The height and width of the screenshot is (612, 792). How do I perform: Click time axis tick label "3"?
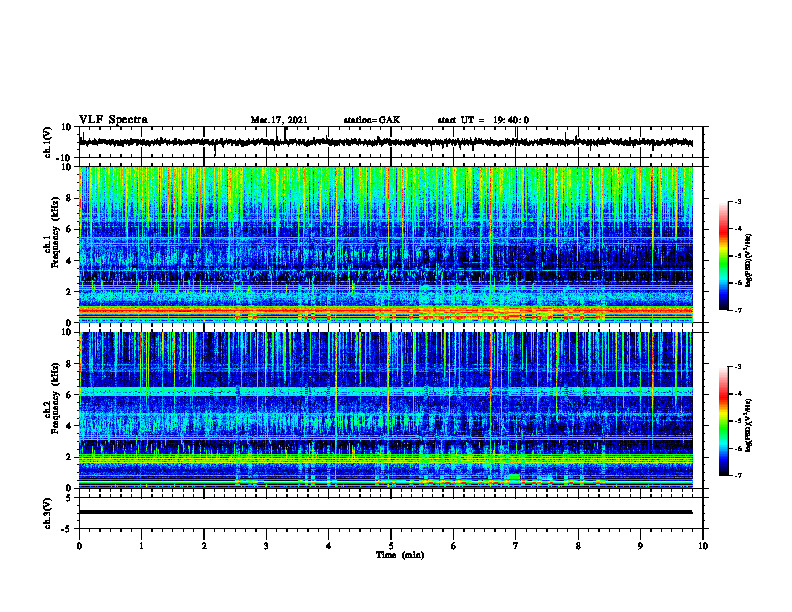[266, 546]
